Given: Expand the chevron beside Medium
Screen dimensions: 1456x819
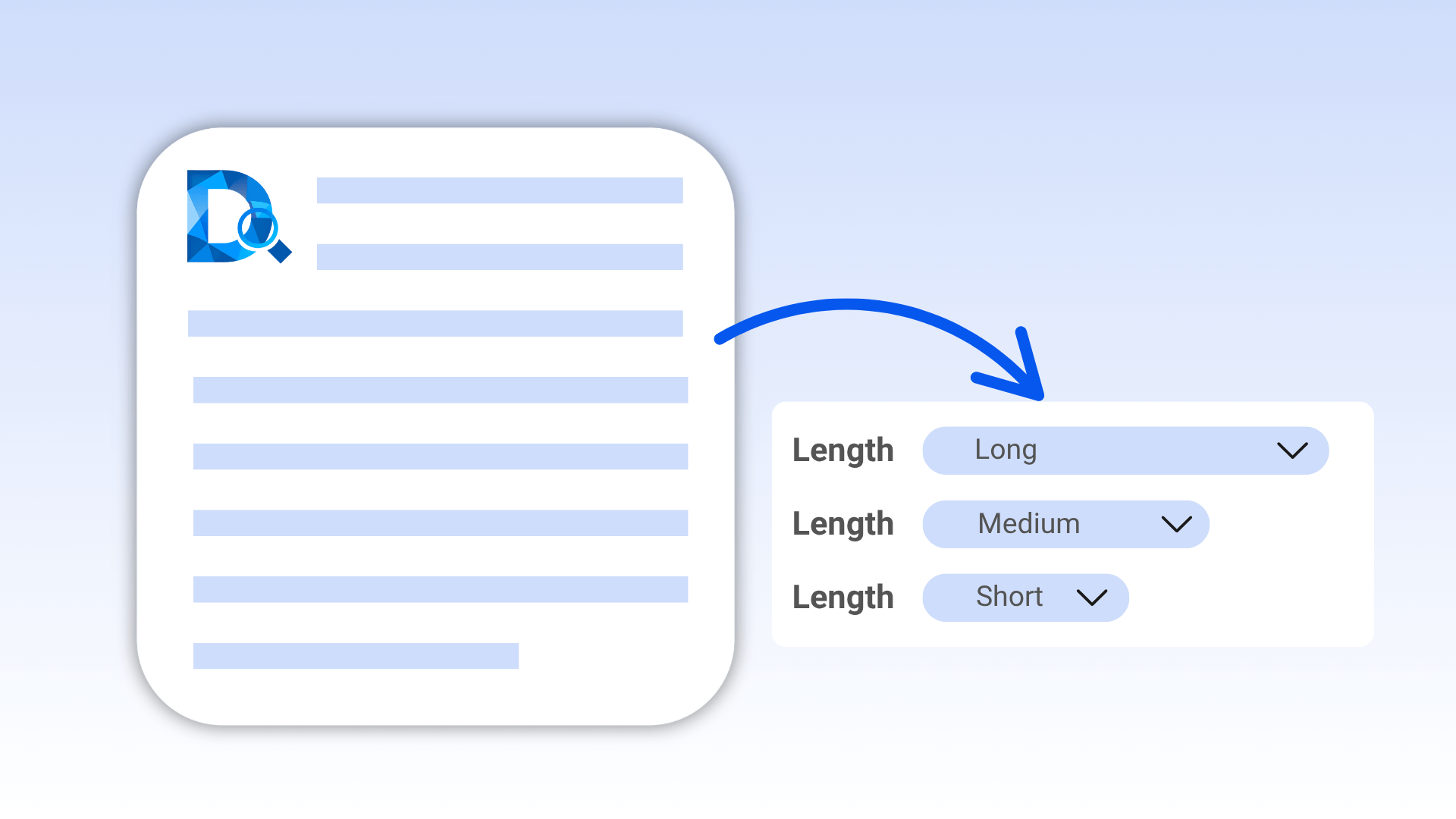Looking at the screenshot, I should [1176, 524].
